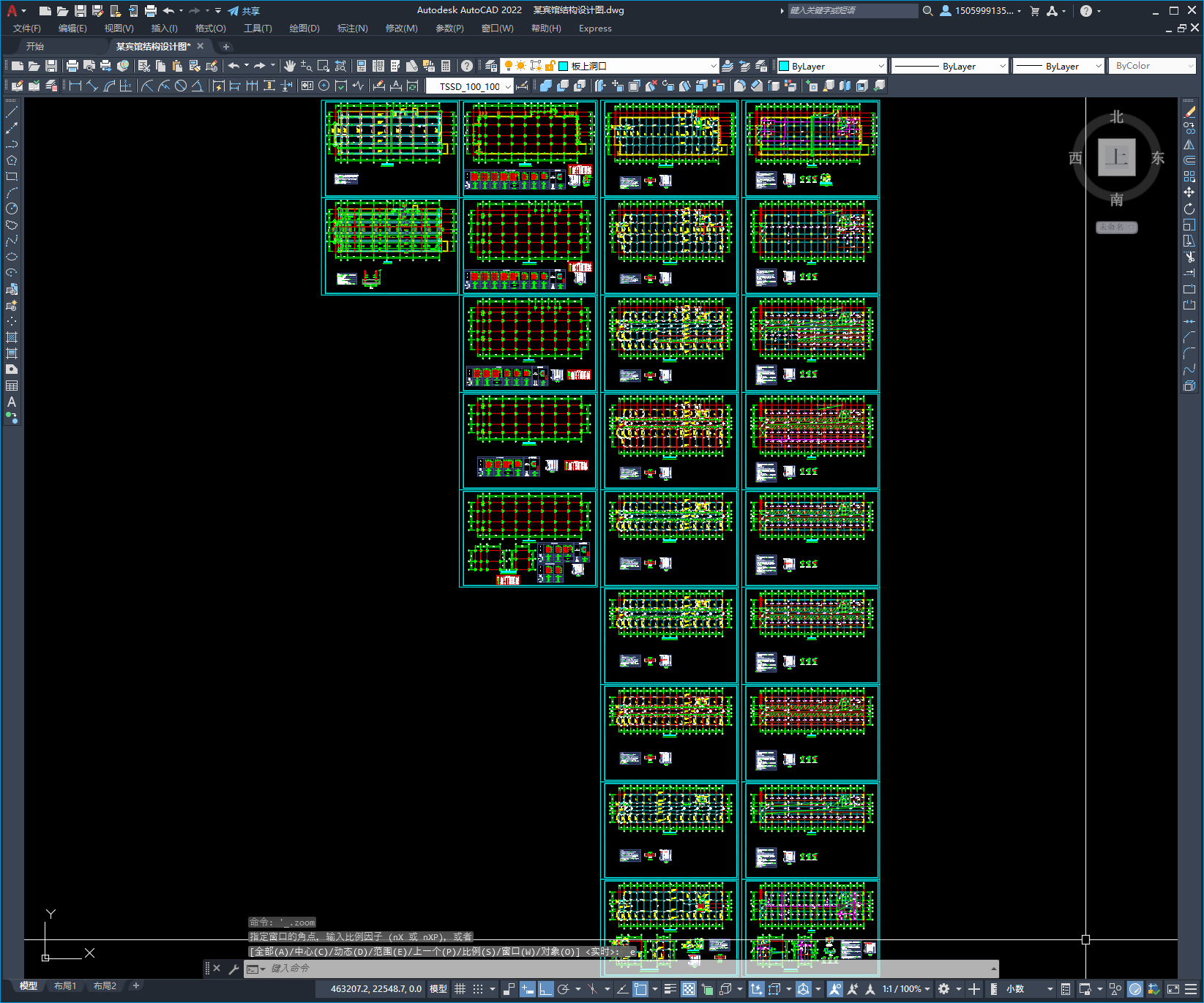Viewport: 1204px width, 1003px height.
Task: Open the Layer Properties manager icon
Action: click(491, 66)
